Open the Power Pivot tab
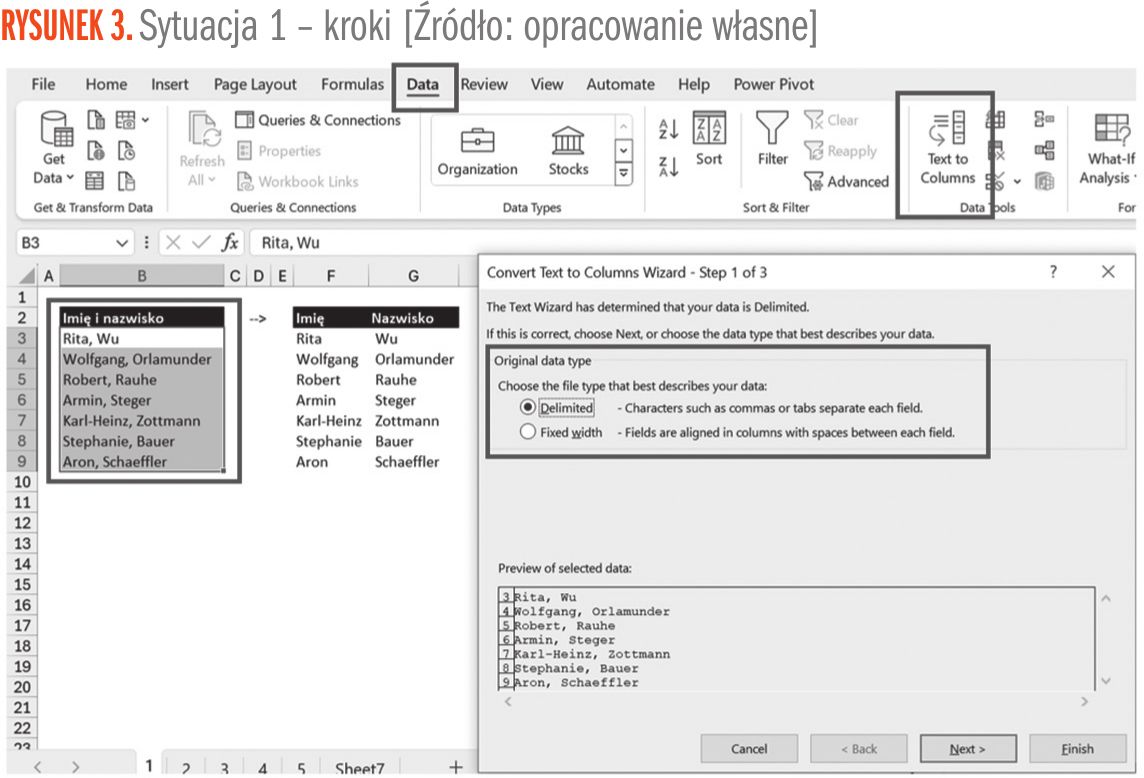This screenshot has width=1144, height=778. point(773,85)
